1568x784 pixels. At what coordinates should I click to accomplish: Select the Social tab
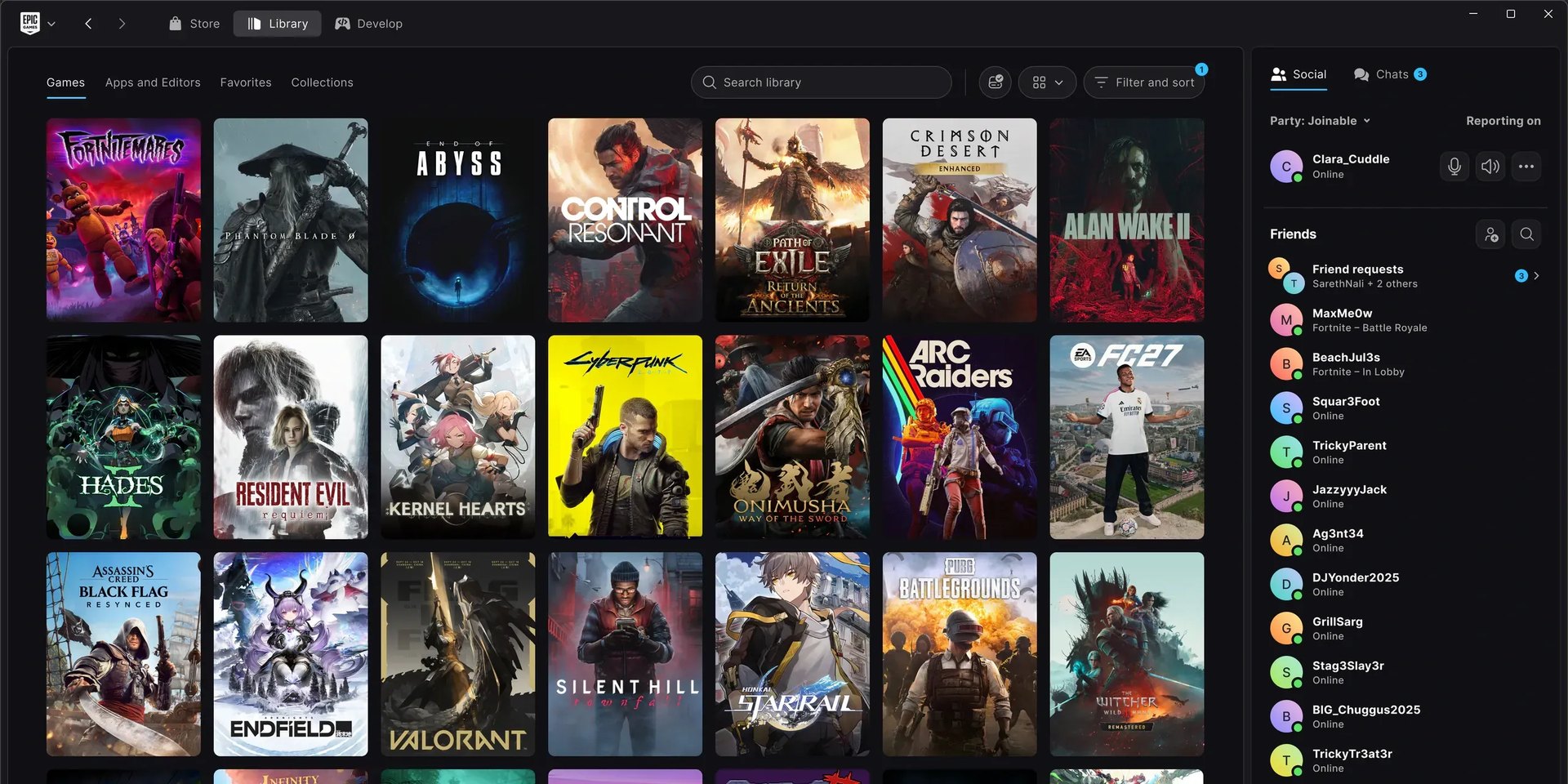click(x=1298, y=74)
